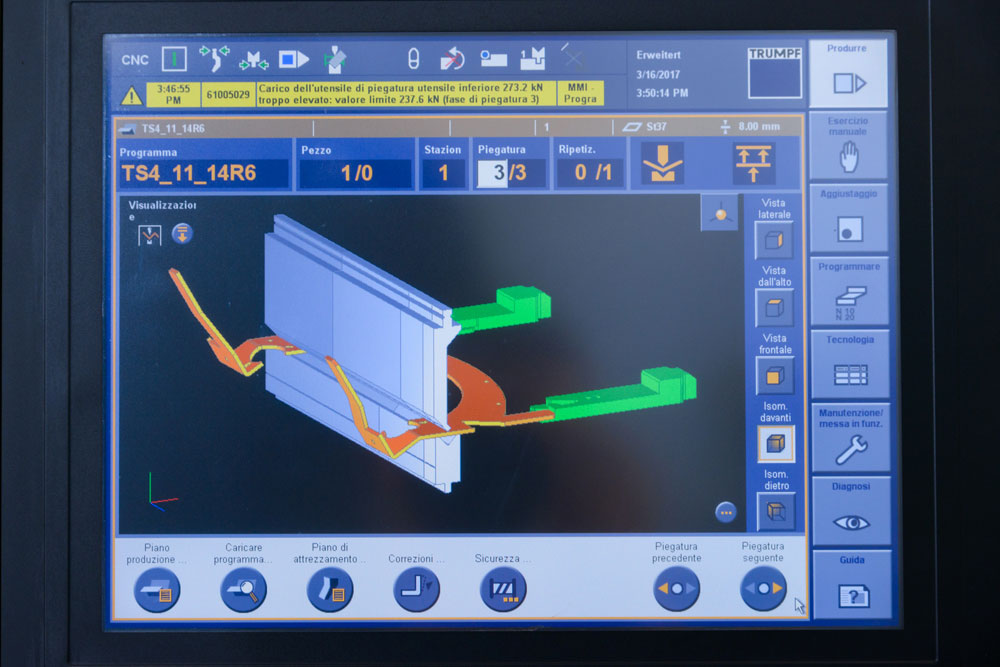Select the Piegatura 3/3 counter field
The height and width of the screenshot is (667, 1000).
(x=510, y=172)
